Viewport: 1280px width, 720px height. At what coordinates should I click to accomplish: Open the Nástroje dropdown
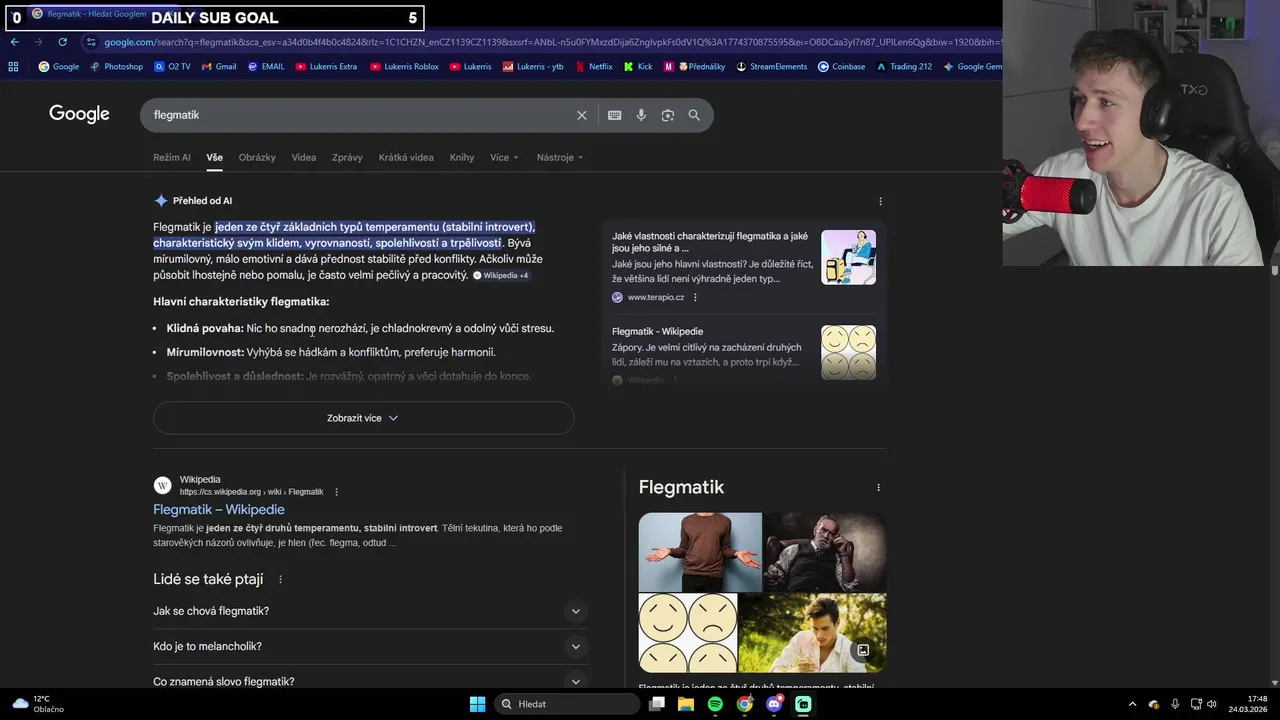point(560,157)
